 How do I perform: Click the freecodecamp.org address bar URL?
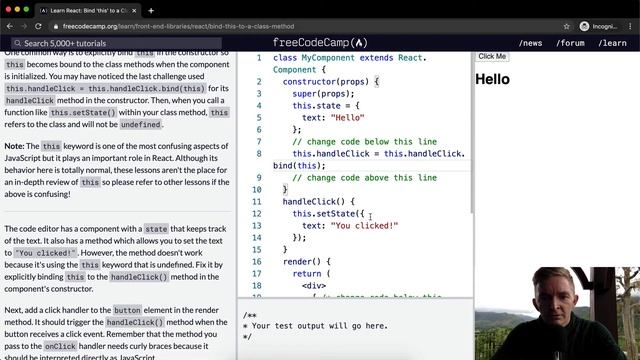[178, 27]
